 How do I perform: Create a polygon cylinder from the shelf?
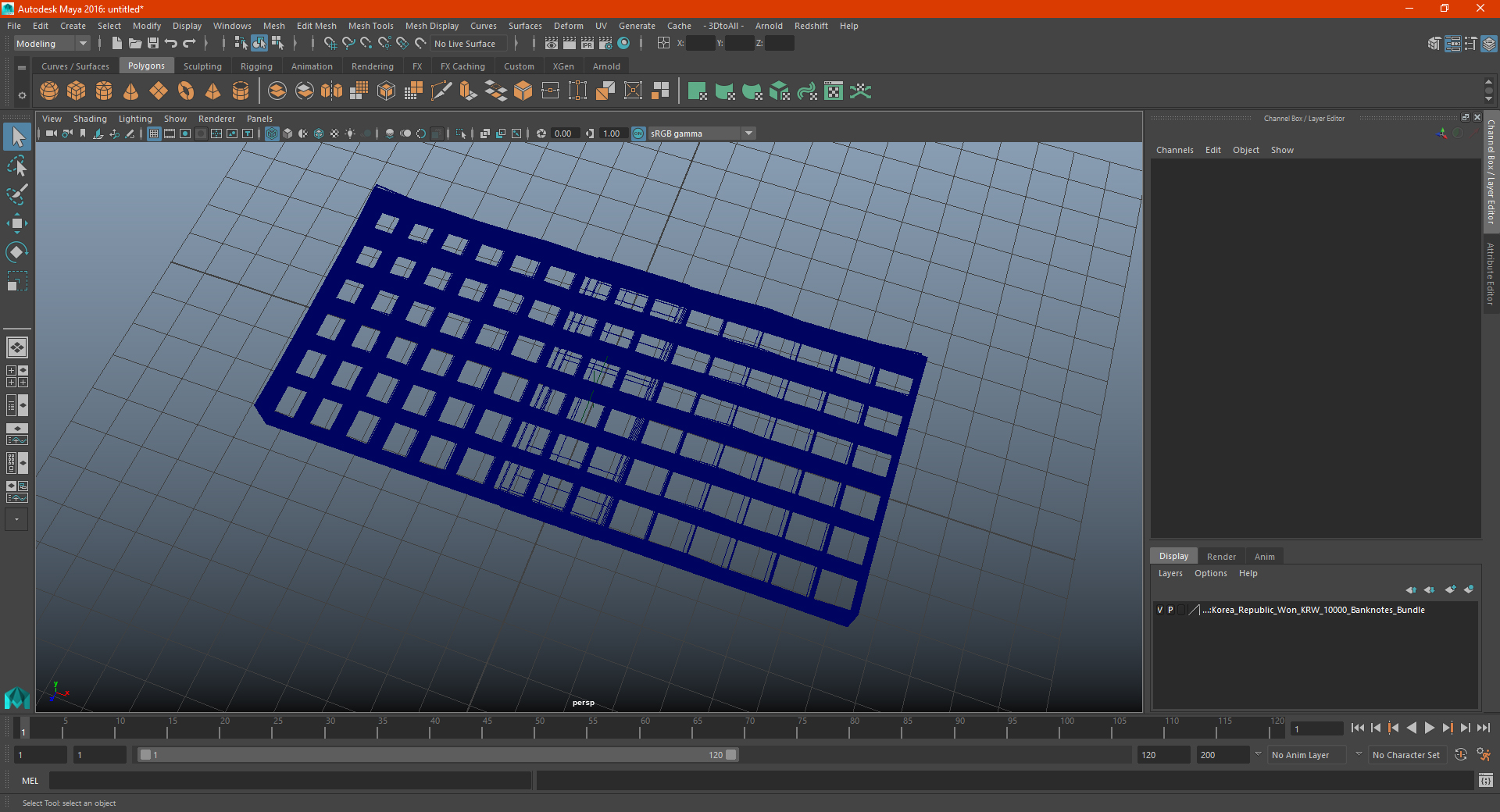(104, 91)
